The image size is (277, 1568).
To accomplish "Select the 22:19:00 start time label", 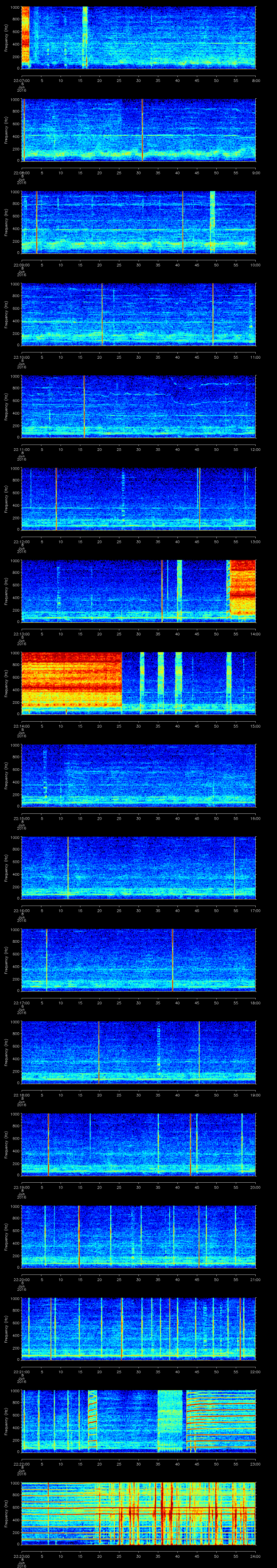I will [x=21, y=1187].
